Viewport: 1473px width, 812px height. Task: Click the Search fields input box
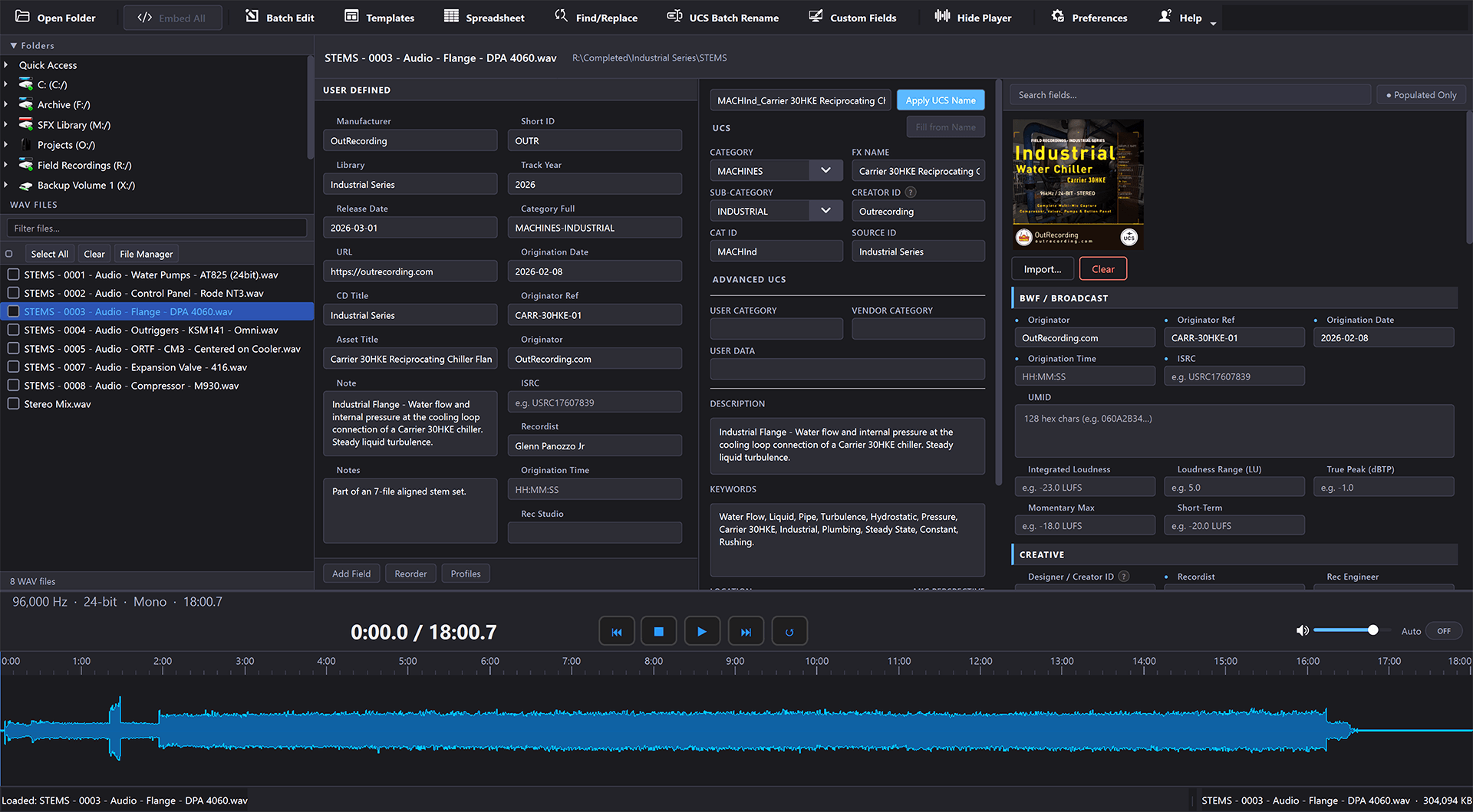[1190, 95]
